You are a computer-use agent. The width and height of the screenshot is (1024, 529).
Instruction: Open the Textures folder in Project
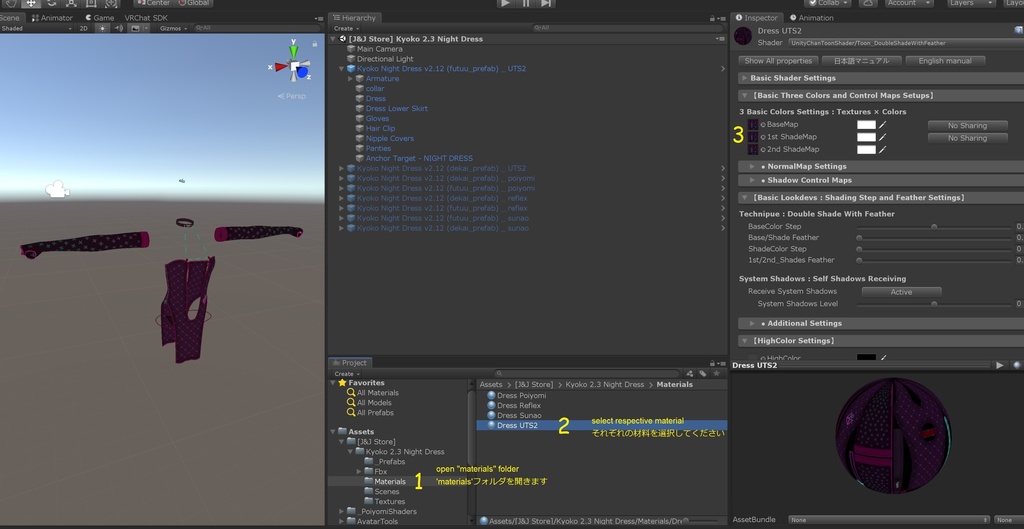389,502
